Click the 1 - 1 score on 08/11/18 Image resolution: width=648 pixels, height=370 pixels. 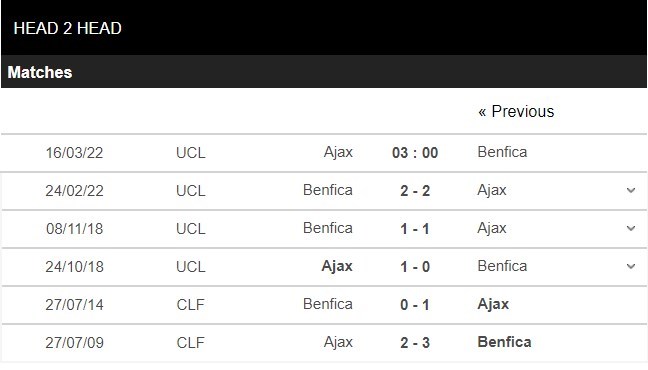click(x=415, y=229)
